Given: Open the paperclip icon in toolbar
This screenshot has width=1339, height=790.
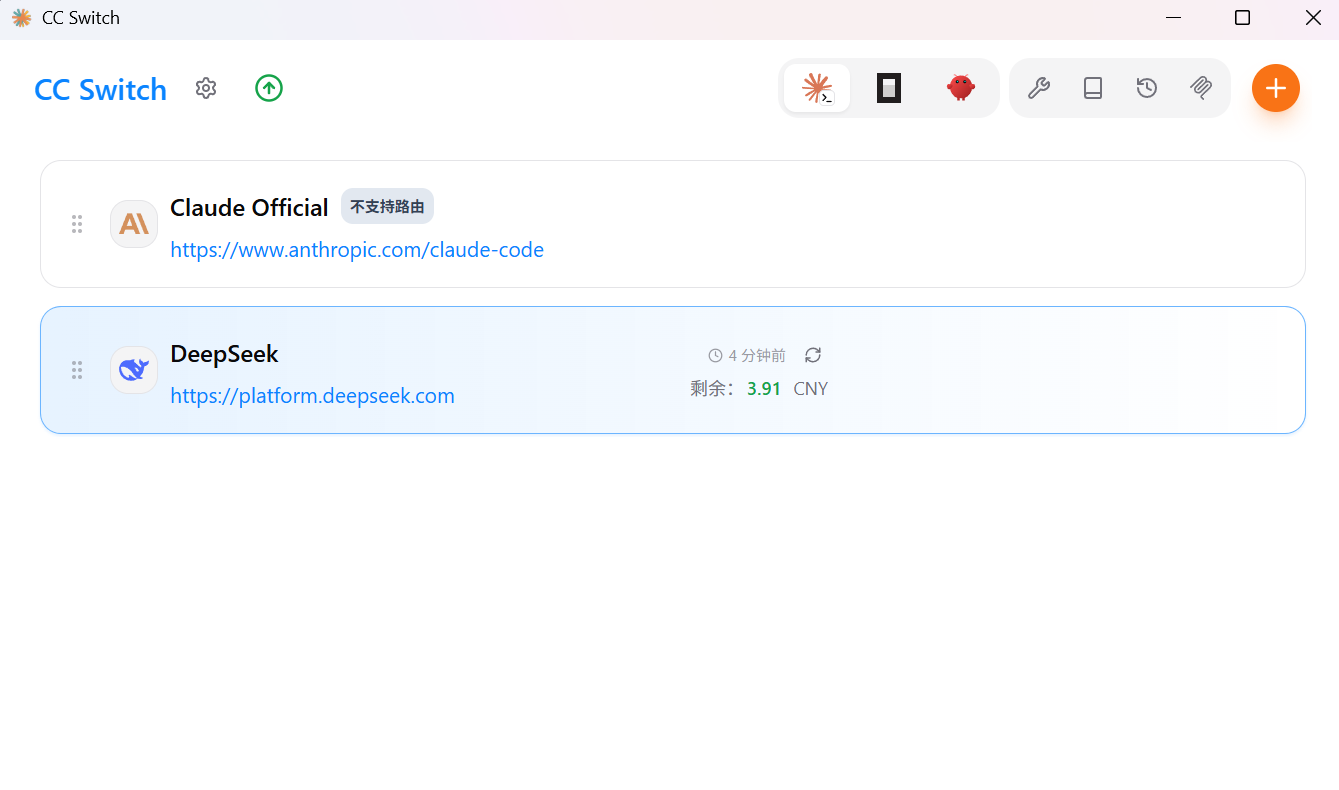Looking at the screenshot, I should click(x=1201, y=88).
